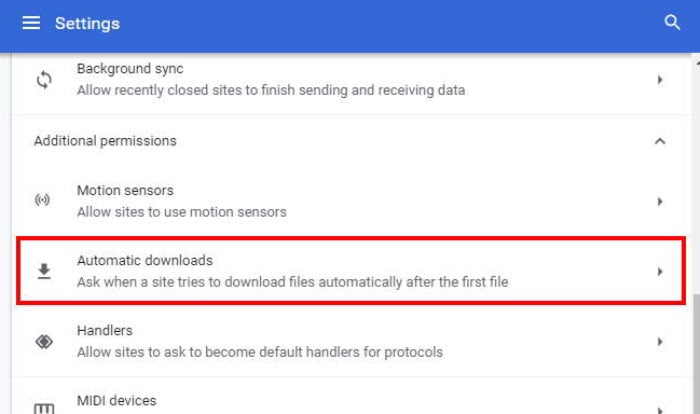
Task: Click the vertical scrollbar thumb
Action: (x=696, y=354)
